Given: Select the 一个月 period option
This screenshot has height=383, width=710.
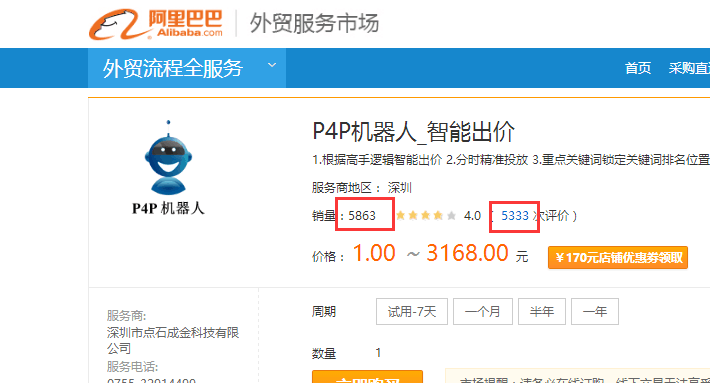Looking at the screenshot, I should (x=483, y=311).
